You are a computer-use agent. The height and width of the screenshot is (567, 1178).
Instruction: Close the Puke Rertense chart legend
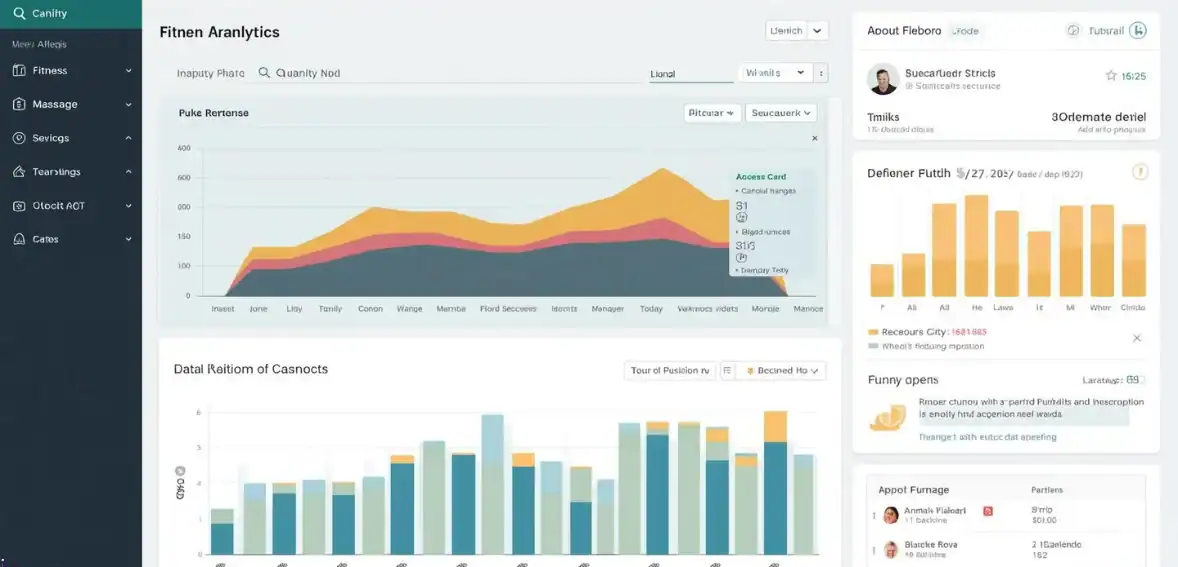[814, 139]
